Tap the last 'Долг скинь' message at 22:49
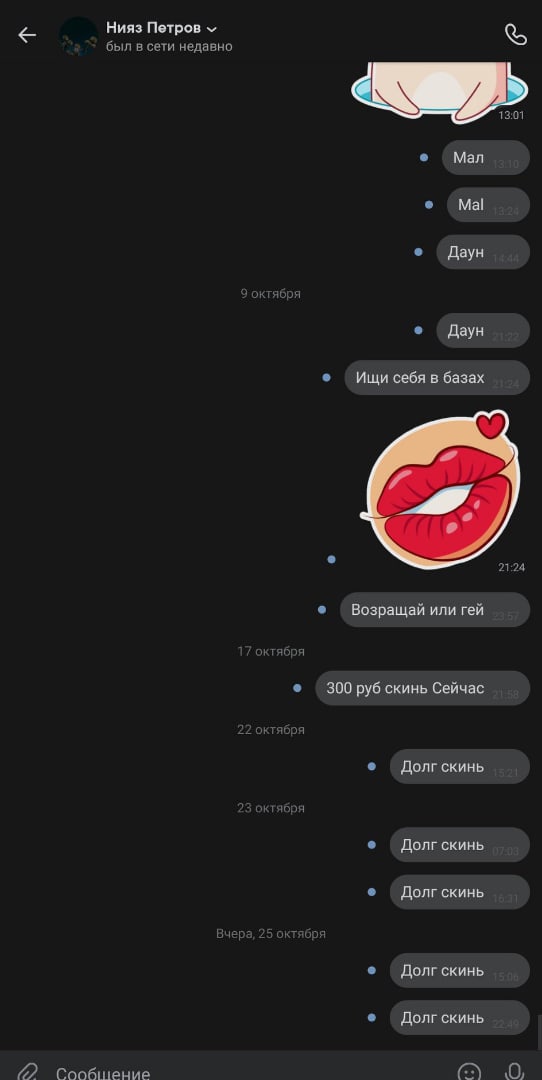 tap(459, 1017)
